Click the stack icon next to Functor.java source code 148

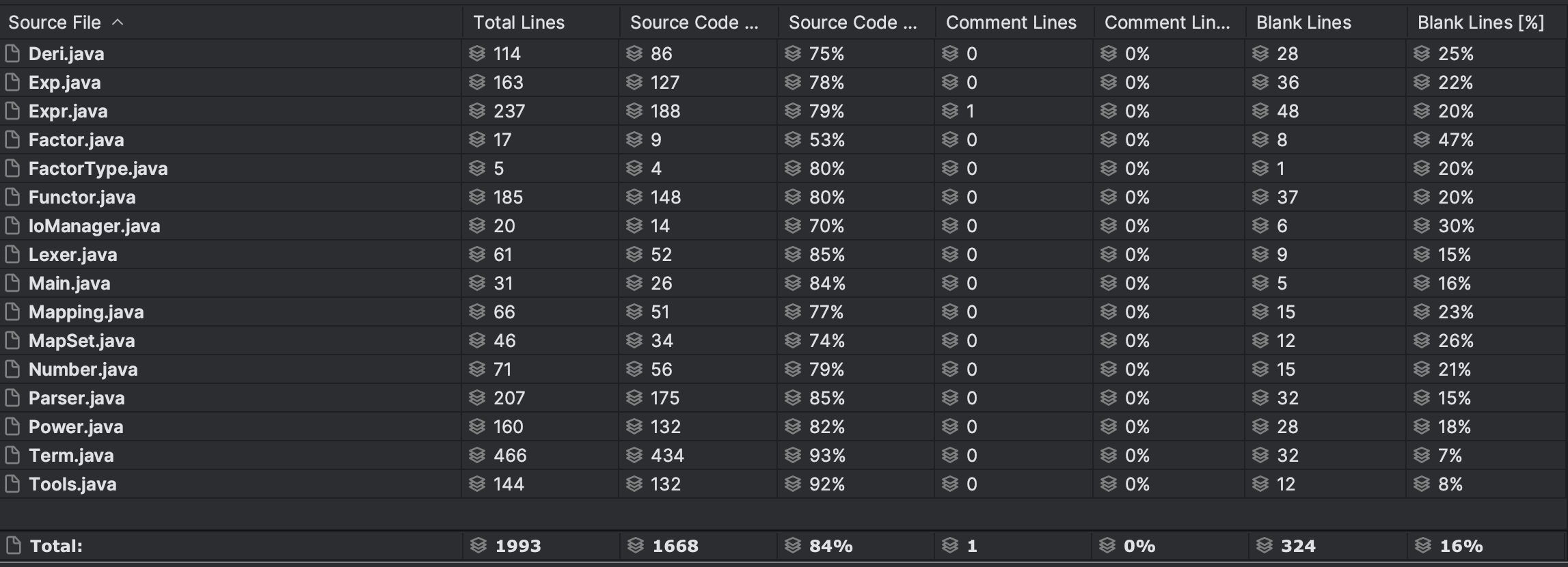click(634, 197)
